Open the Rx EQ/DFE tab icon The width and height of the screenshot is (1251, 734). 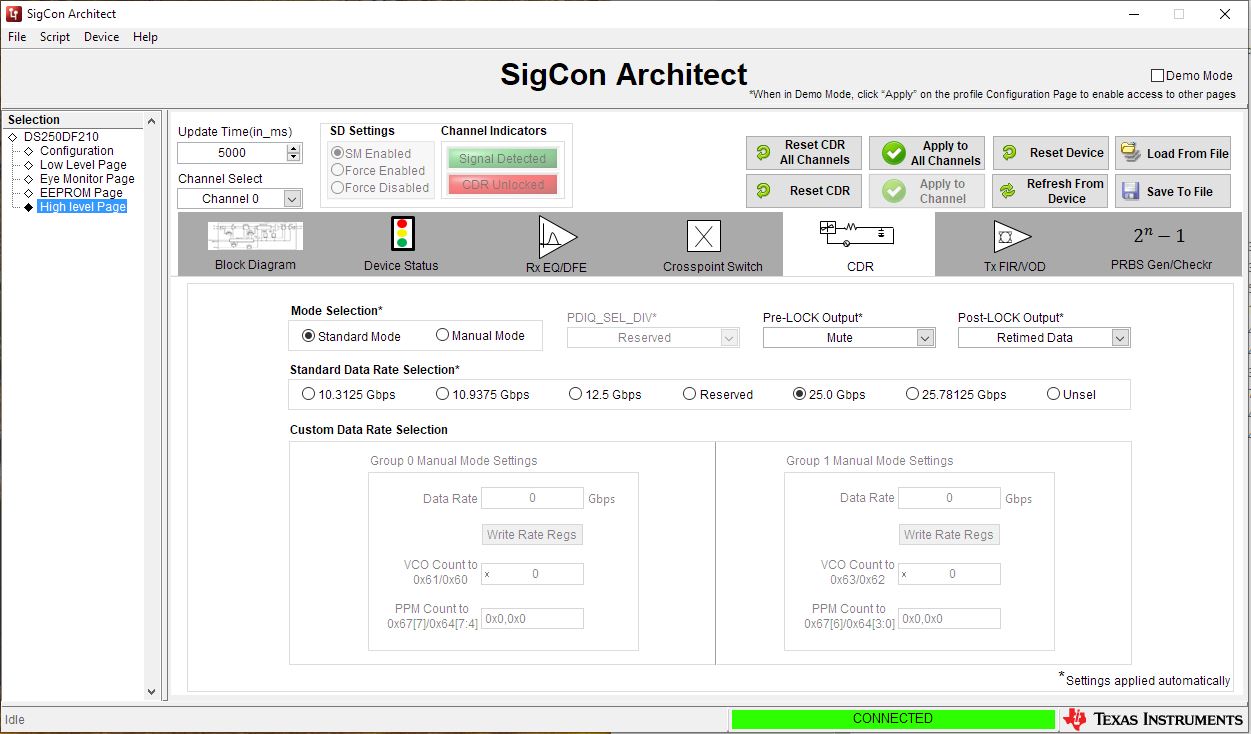556,236
